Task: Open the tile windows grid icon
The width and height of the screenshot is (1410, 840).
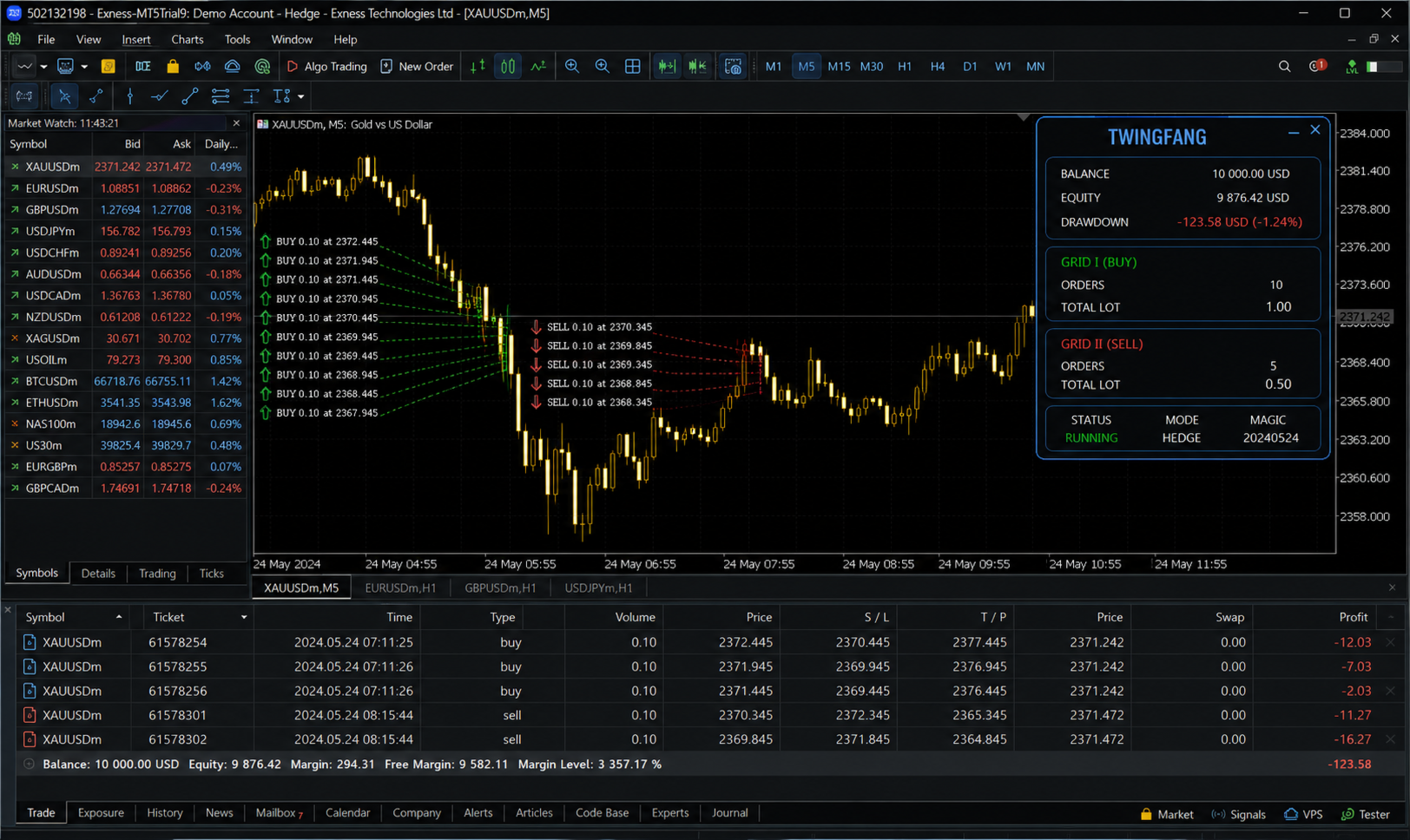Action: (632, 67)
